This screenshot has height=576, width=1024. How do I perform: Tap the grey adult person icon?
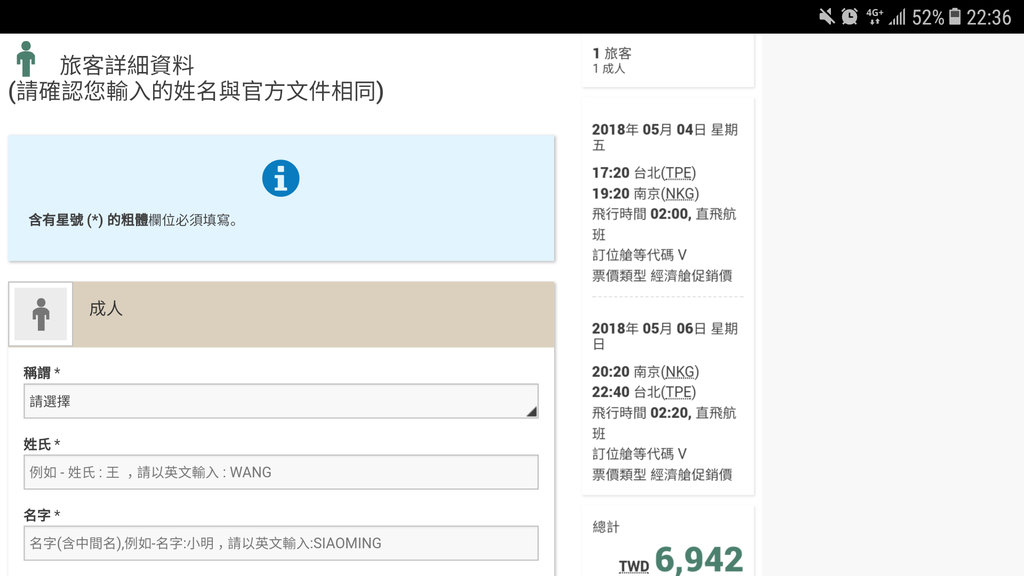click(40, 314)
